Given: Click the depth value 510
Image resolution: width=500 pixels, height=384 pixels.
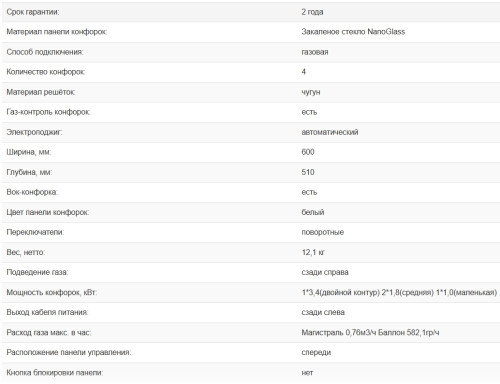Looking at the screenshot, I should pyautogui.click(x=308, y=172).
